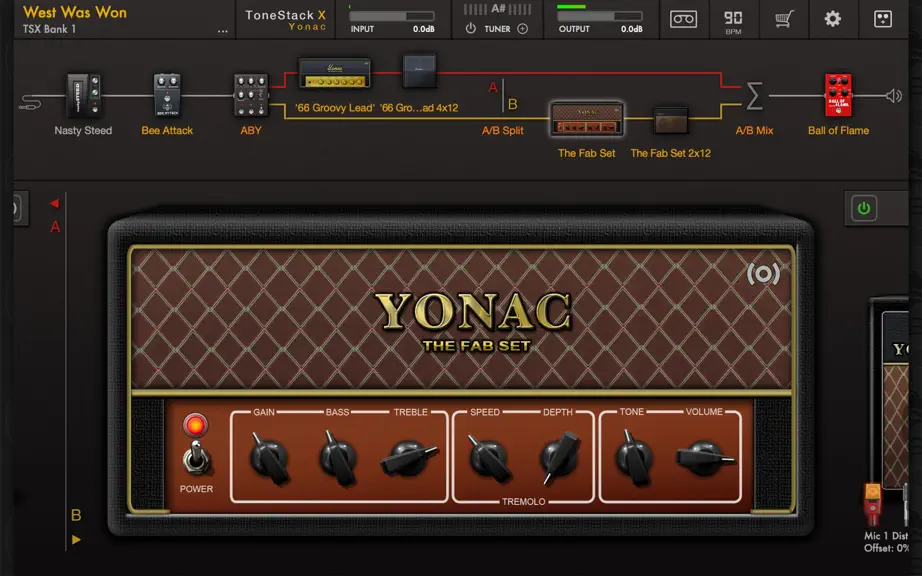
Task: Click the output 0.0dB value
Action: tap(632, 29)
